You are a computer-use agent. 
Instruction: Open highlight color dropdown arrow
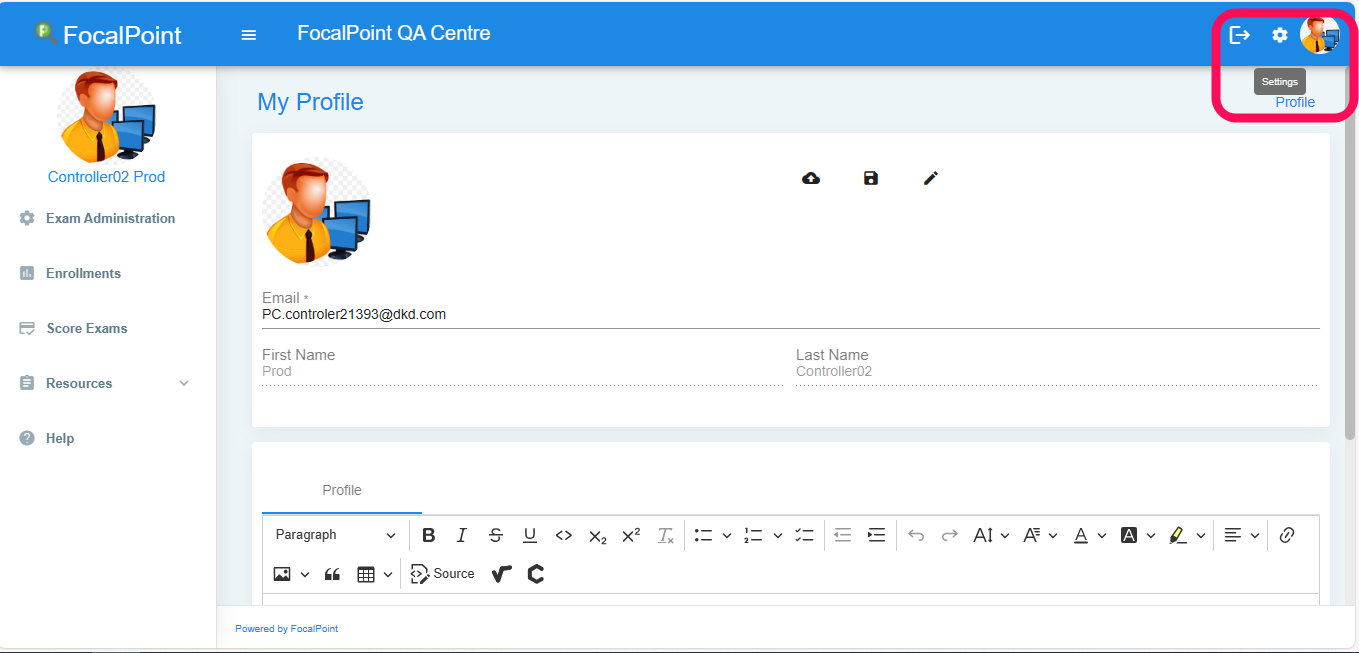tap(1201, 535)
